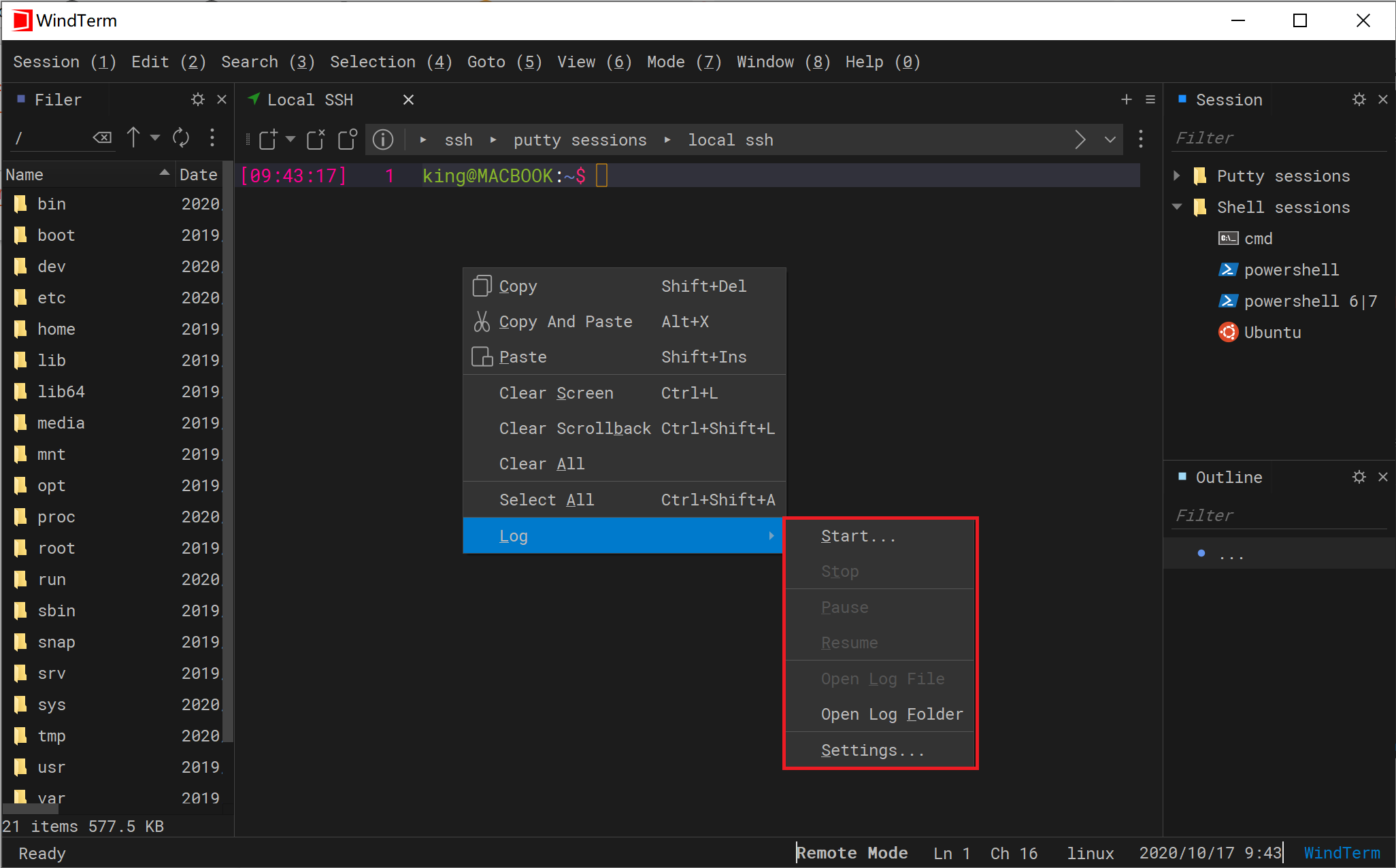The image size is (1396, 868).
Task: Close the Filer pane
Action: click(x=221, y=100)
